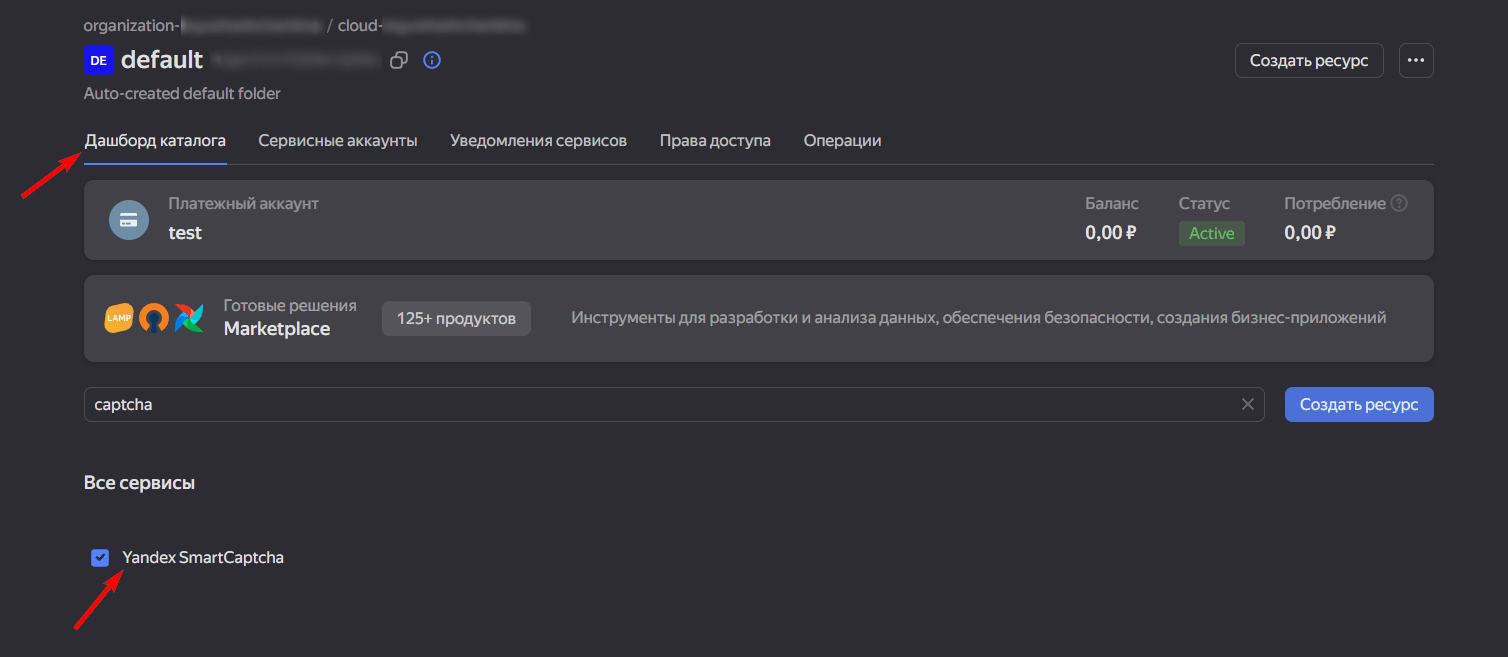Toggle the Yandex SmartCaptcha checkbox
1508x657 pixels.
pos(100,558)
